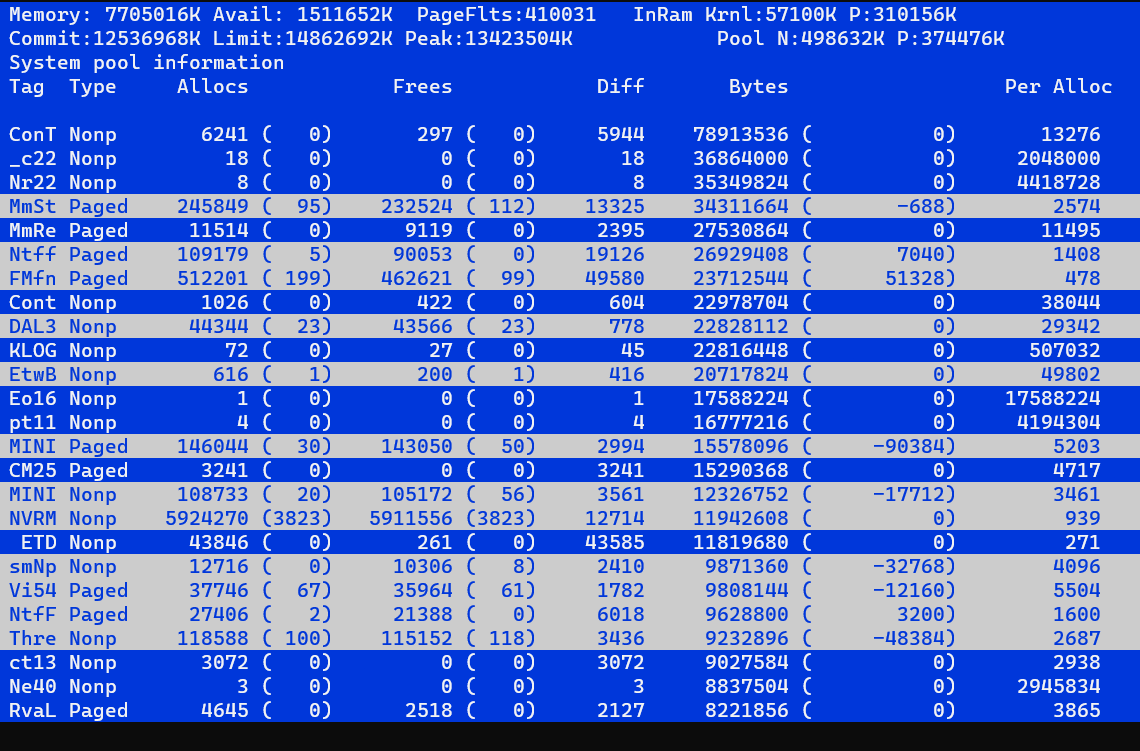Click allocs value 5924270 for NVRM
The width and height of the screenshot is (1140, 751).
tap(206, 518)
